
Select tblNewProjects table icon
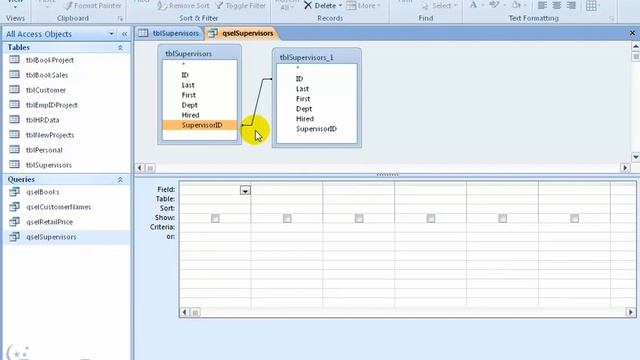[x=14, y=135]
